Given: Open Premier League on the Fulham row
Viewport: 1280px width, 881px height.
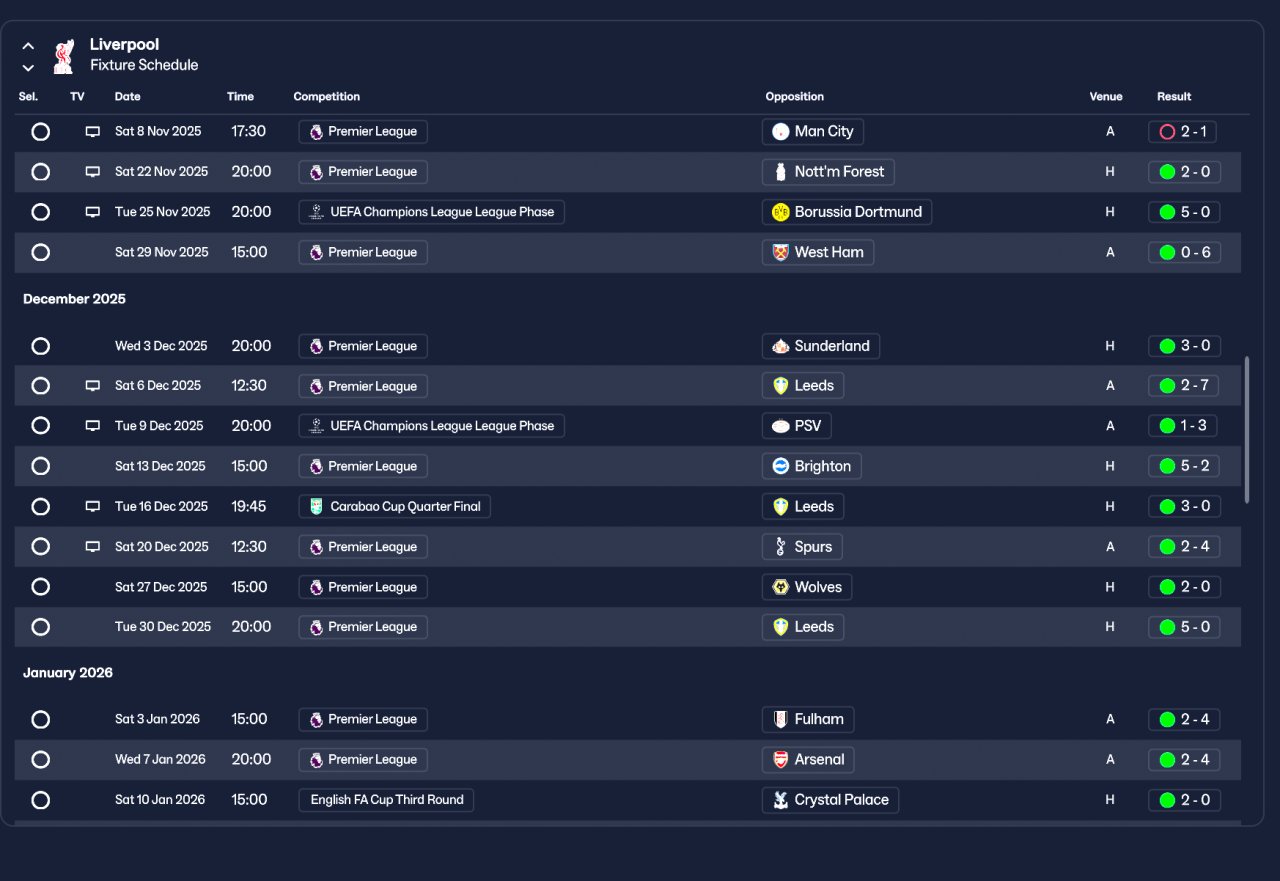Looking at the screenshot, I should [x=363, y=720].
